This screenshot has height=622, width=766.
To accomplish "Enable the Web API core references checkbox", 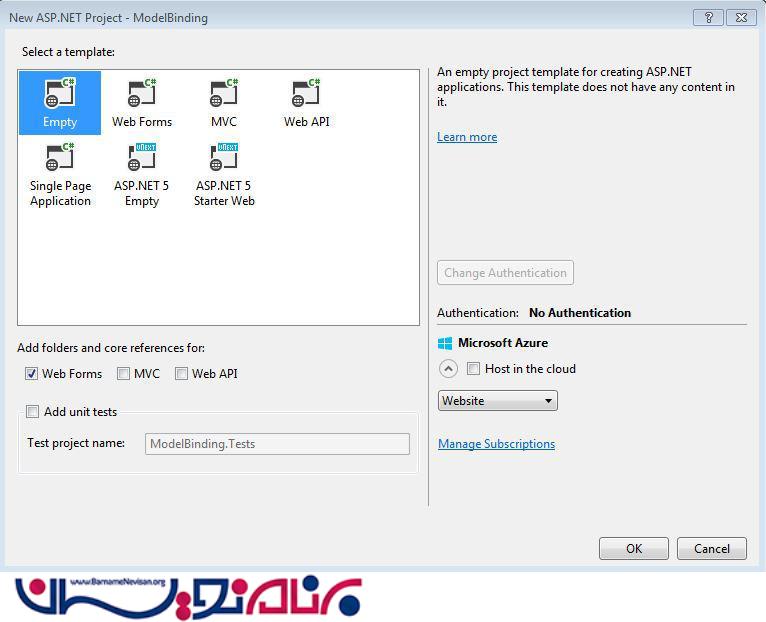I will (181, 374).
